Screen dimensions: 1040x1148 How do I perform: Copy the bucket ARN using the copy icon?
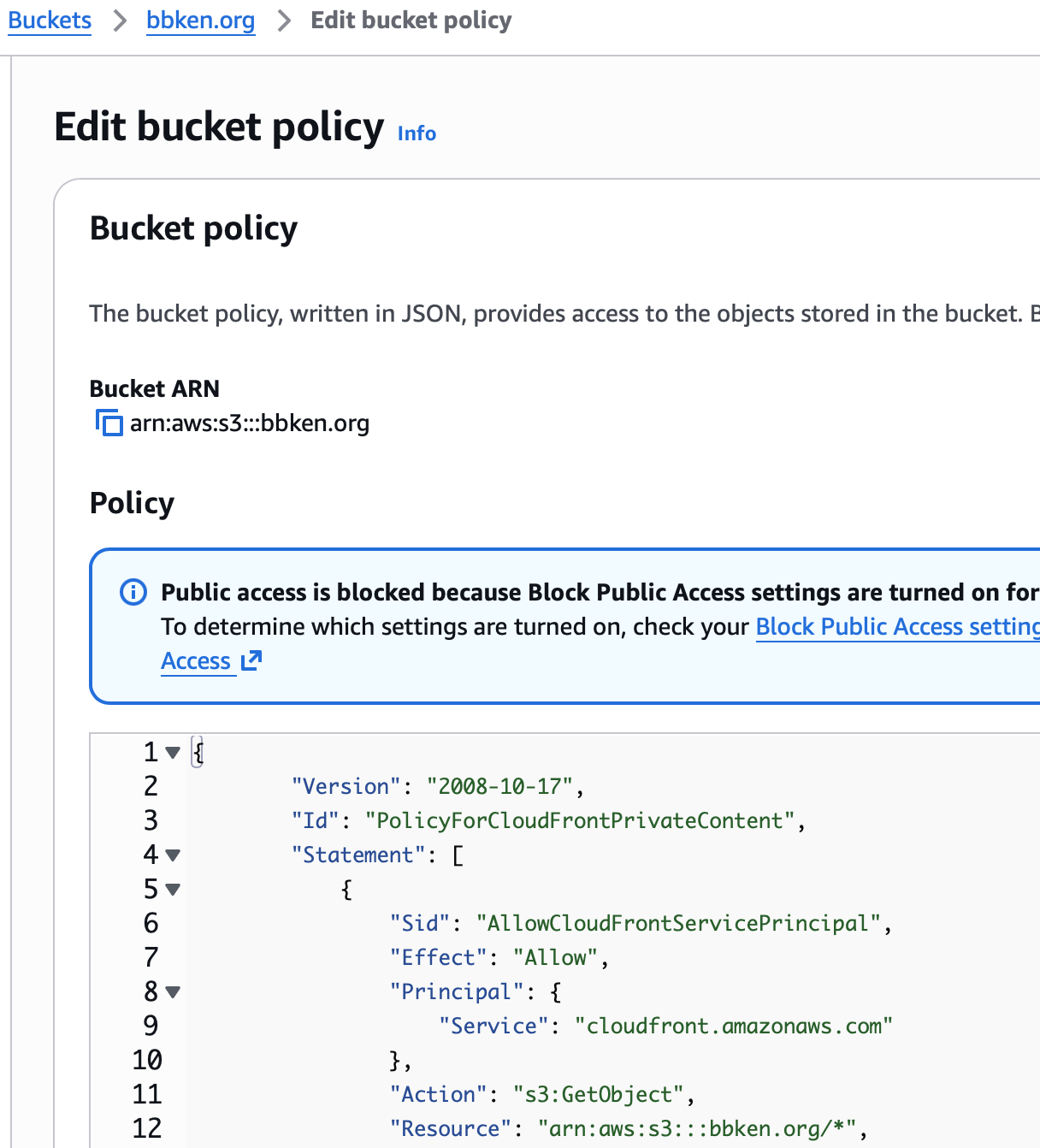(109, 423)
